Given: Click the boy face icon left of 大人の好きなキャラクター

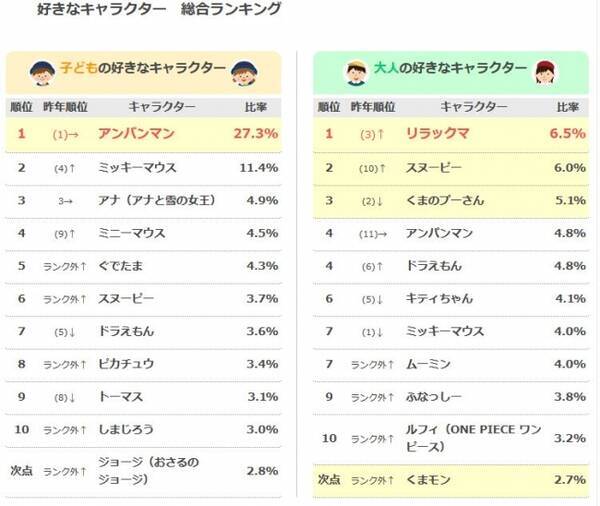Looking at the screenshot, I should [356, 71].
